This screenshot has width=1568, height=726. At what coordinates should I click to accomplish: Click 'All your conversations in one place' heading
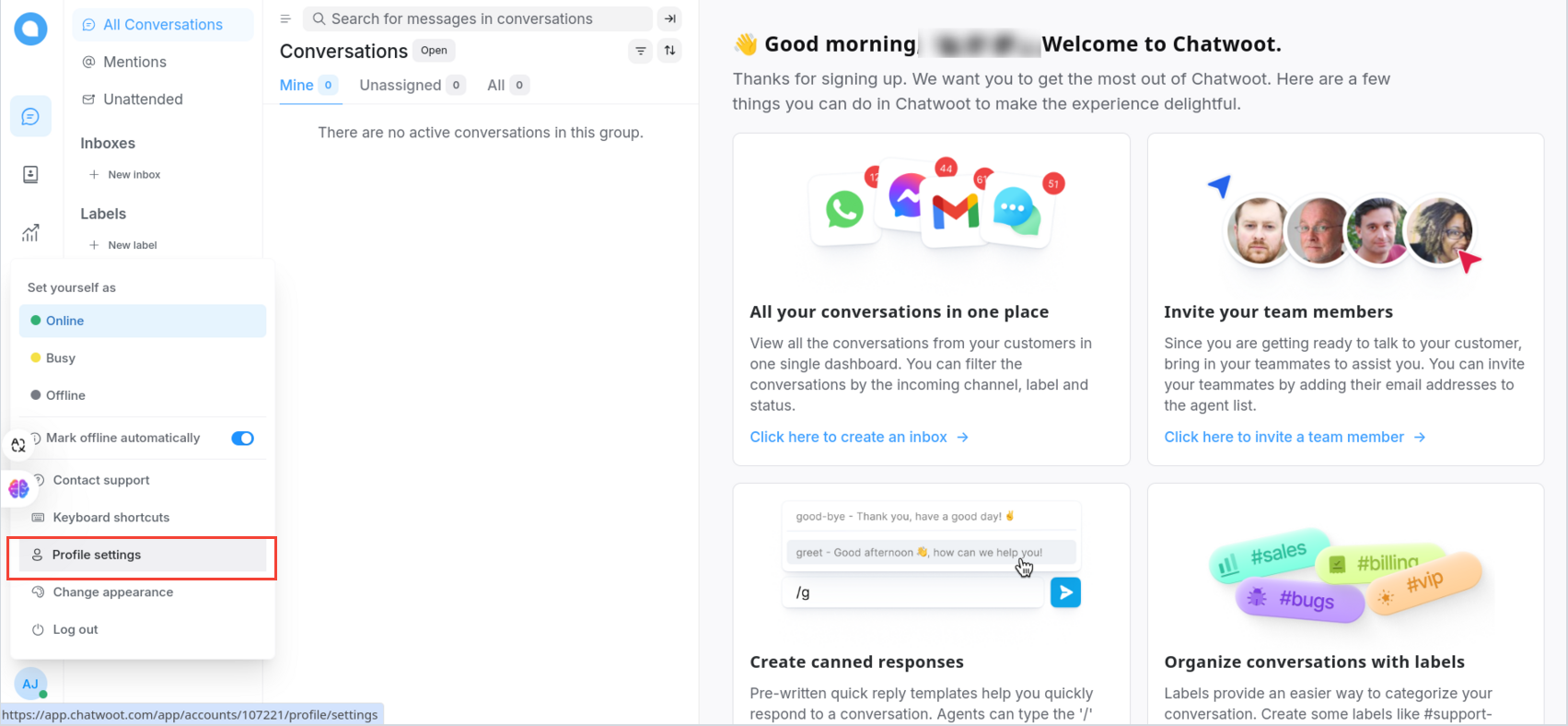pos(900,312)
